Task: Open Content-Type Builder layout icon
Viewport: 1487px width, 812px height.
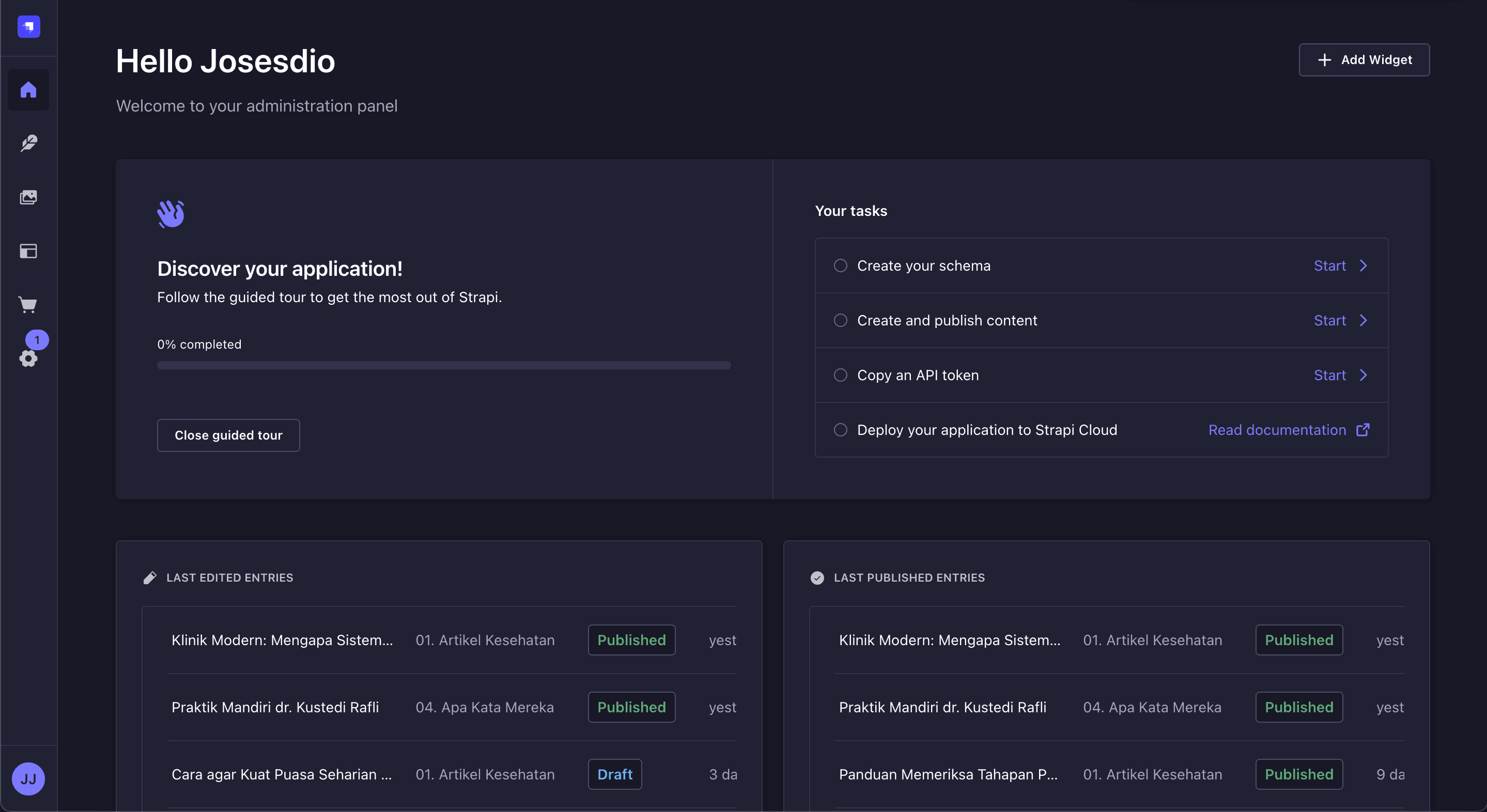Action: (28, 251)
